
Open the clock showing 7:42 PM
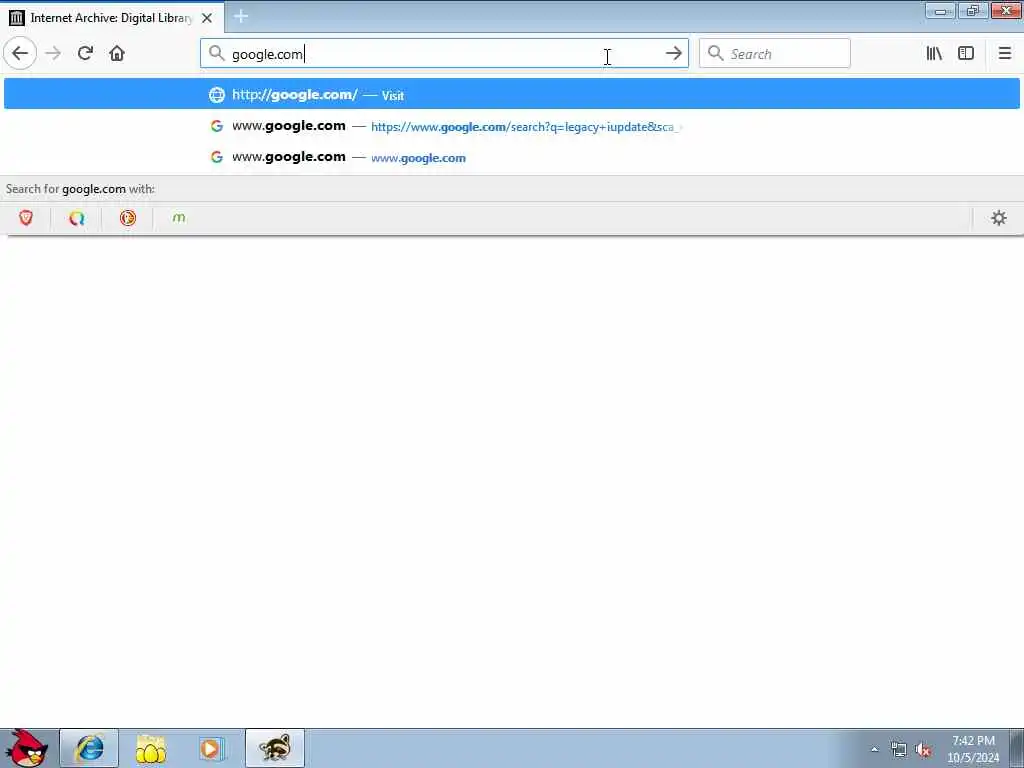point(973,749)
